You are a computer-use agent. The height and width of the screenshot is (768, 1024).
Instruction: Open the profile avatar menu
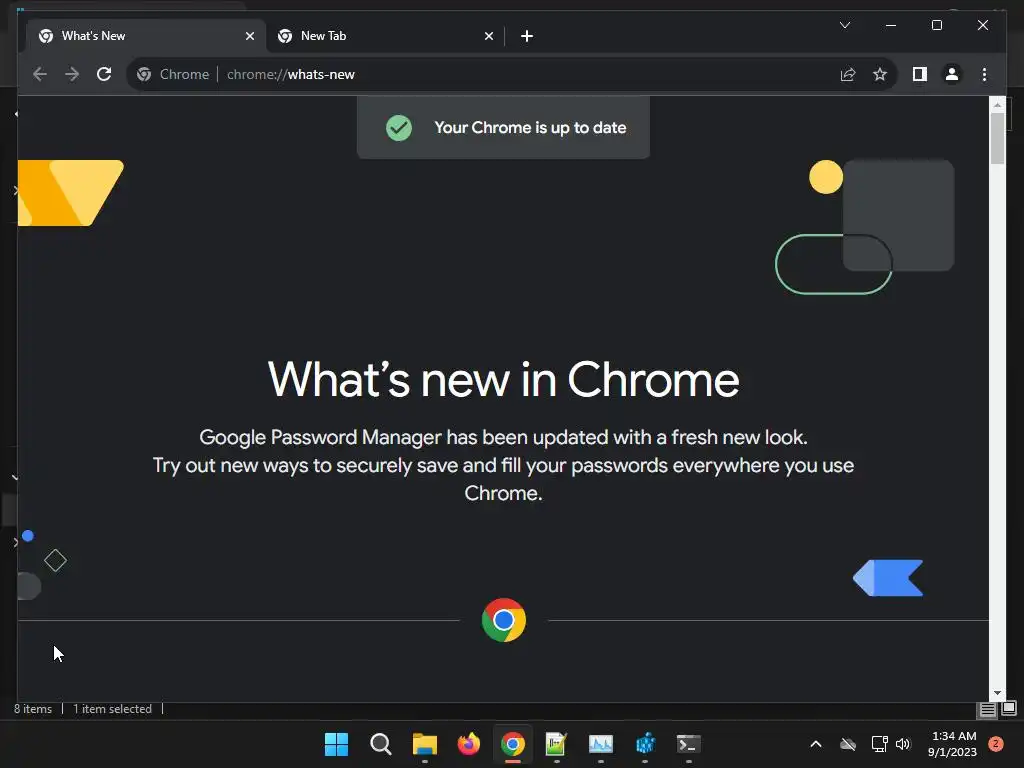[952, 74]
